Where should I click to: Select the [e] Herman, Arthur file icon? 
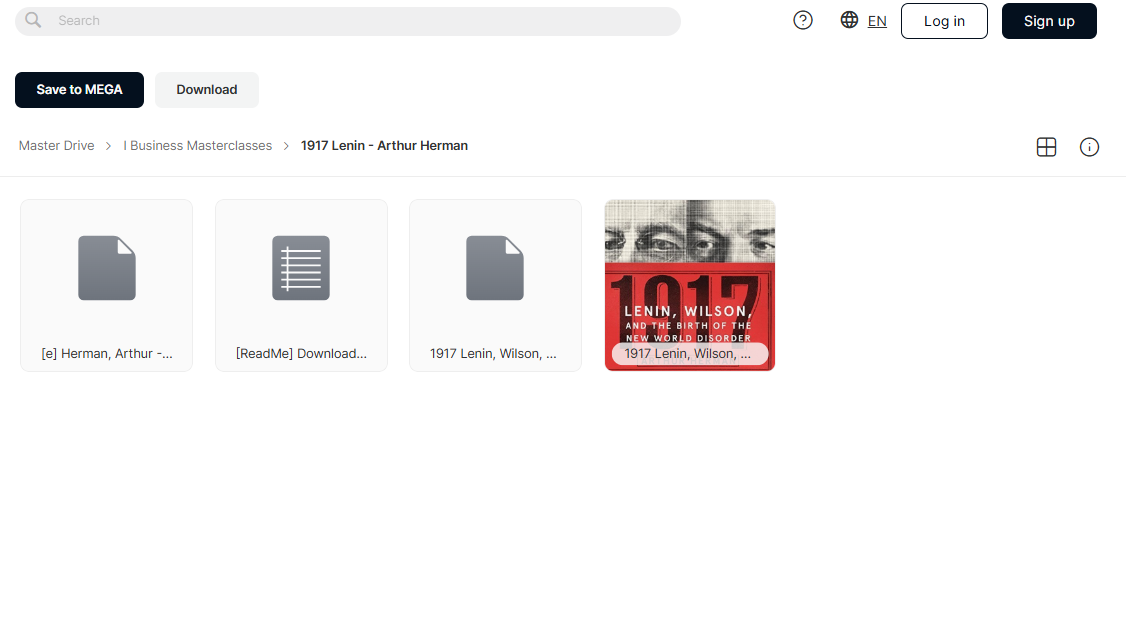pyautogui.click(x=107, y=268)
